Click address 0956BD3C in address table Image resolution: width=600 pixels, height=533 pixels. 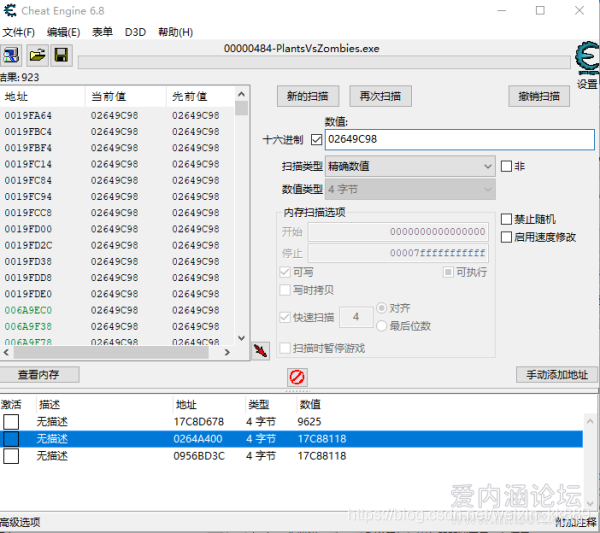click(199, 456)
